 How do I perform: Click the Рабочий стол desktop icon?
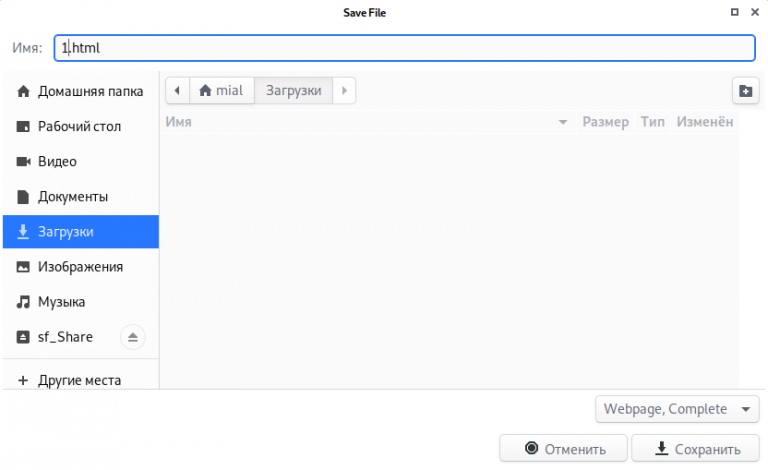[23, 126]
